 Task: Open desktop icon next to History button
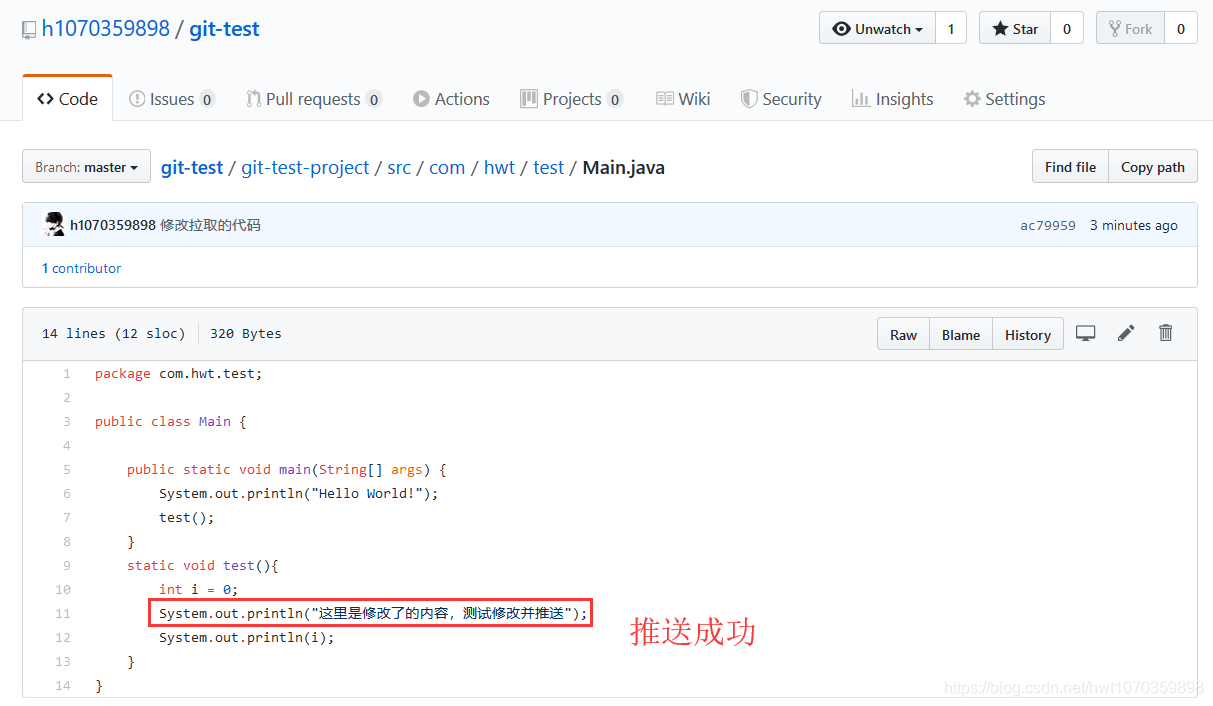click(1085, 333)
